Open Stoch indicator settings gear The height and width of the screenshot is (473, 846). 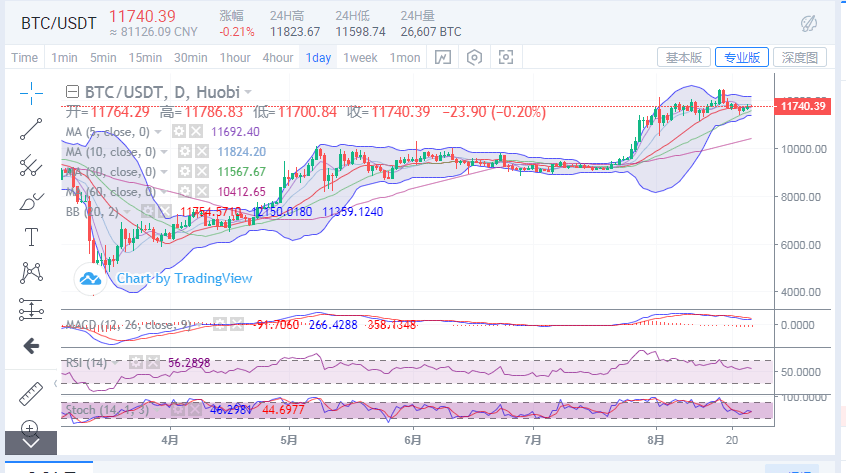(x=178, y=410)
